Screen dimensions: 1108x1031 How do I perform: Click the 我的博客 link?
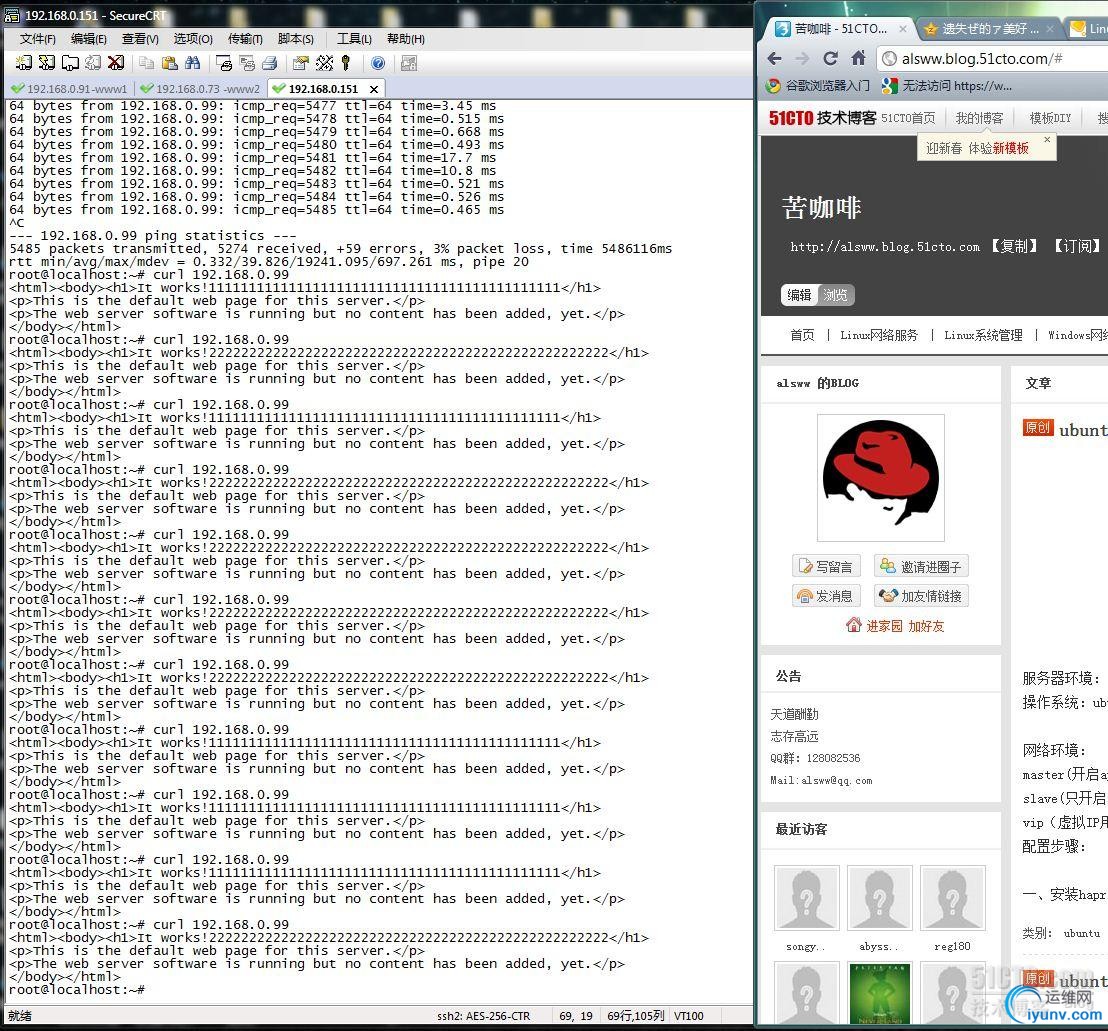click(979, 118)
